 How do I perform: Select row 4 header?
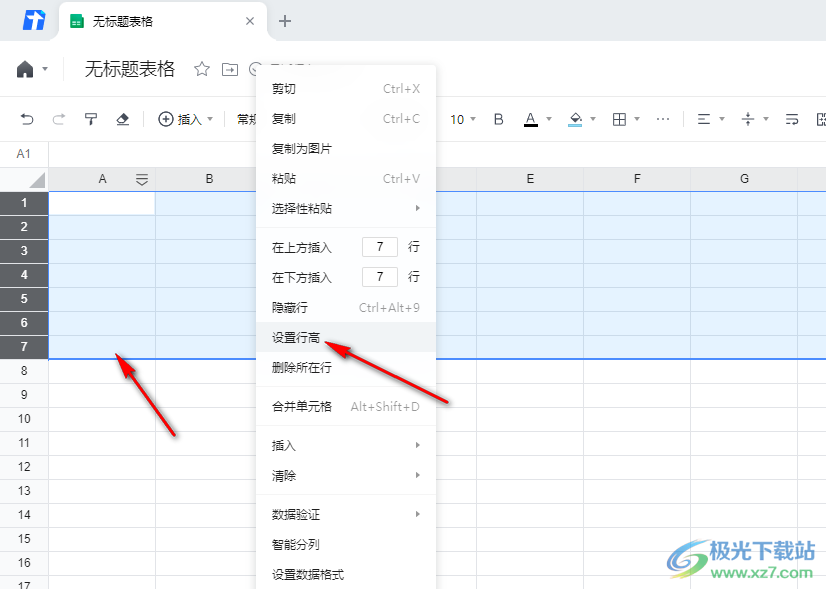click(24, 276)
